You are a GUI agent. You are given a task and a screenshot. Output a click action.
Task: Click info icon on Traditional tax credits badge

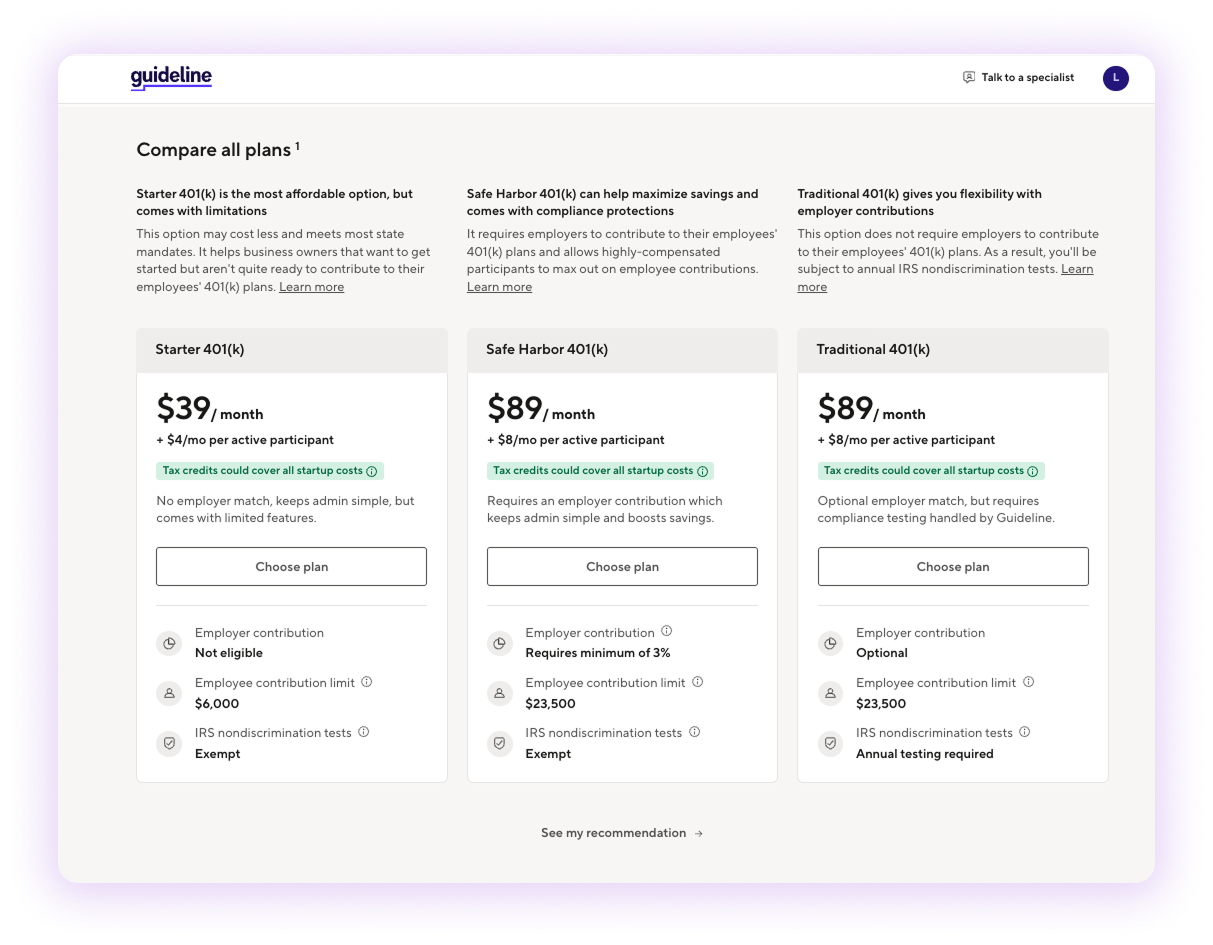coord(1033,471)
